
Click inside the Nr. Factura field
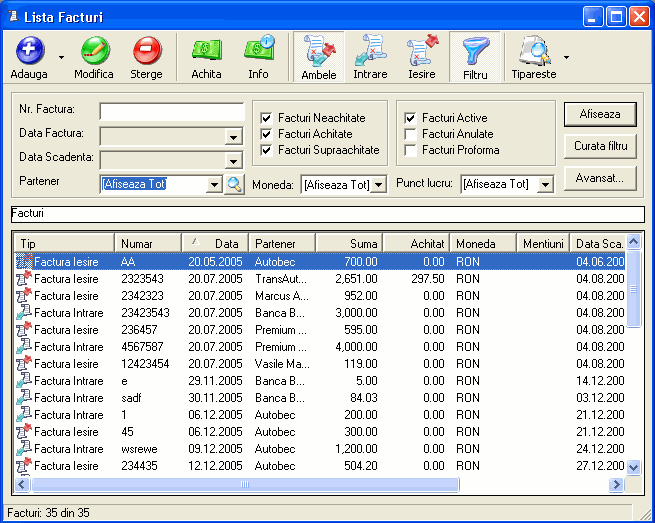pyautogui.click(x=171, y=112)
